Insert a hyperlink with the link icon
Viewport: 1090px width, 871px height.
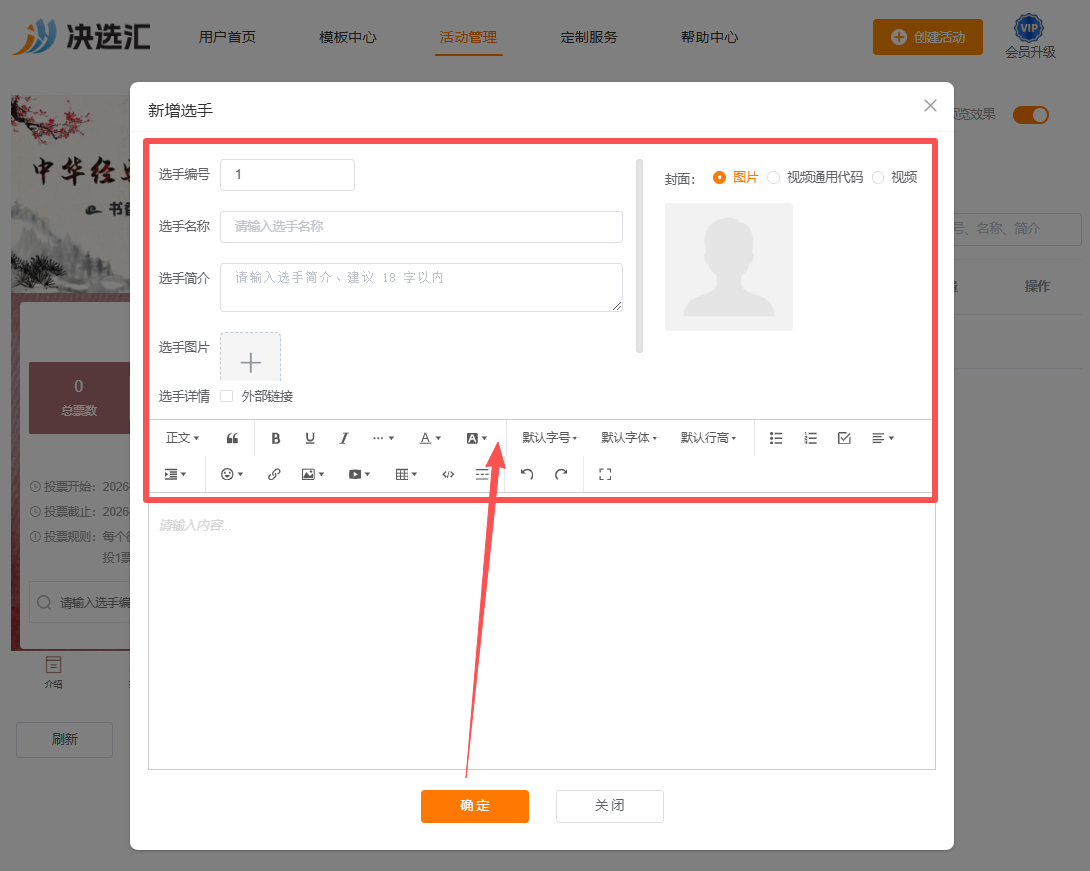pos(274,474)
